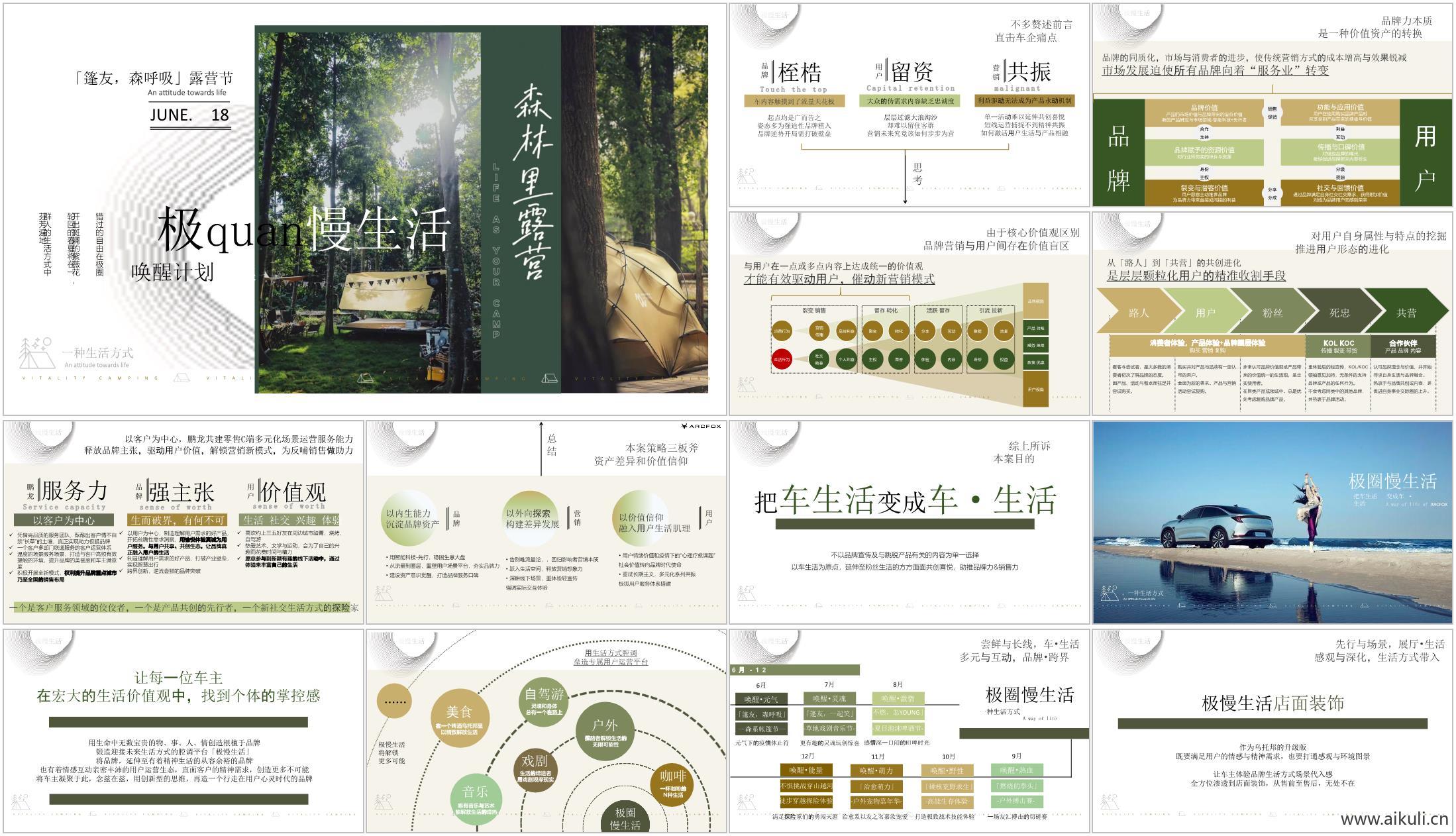Screen dimensions: 1456x836
Task: Open the car on beach slide thumbnail
Action: tap(1272, 522)
